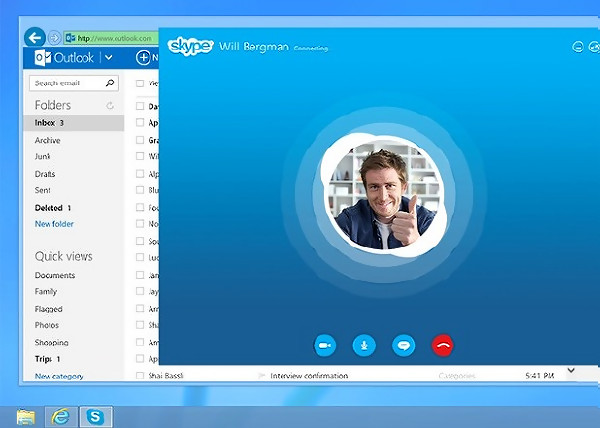
Task: Open the Drafts folder
Action: [x=45, y=174]
